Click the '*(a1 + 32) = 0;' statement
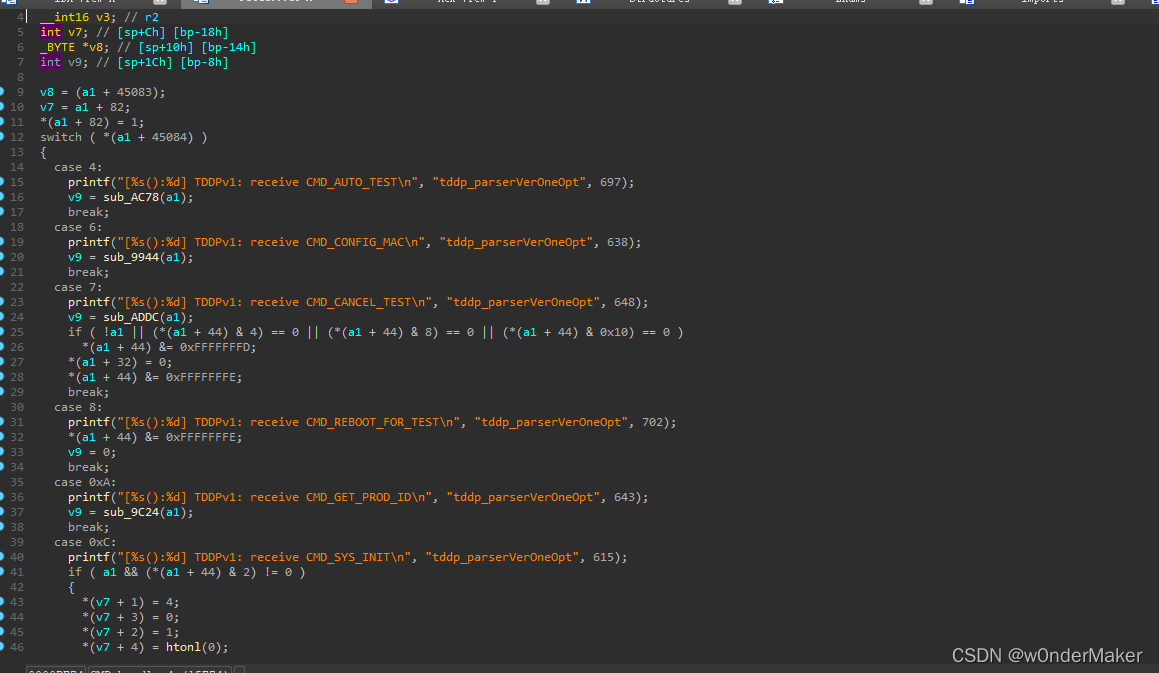Image resolution: width=1159 pixels, height=673 pixels. click(120, 362)
